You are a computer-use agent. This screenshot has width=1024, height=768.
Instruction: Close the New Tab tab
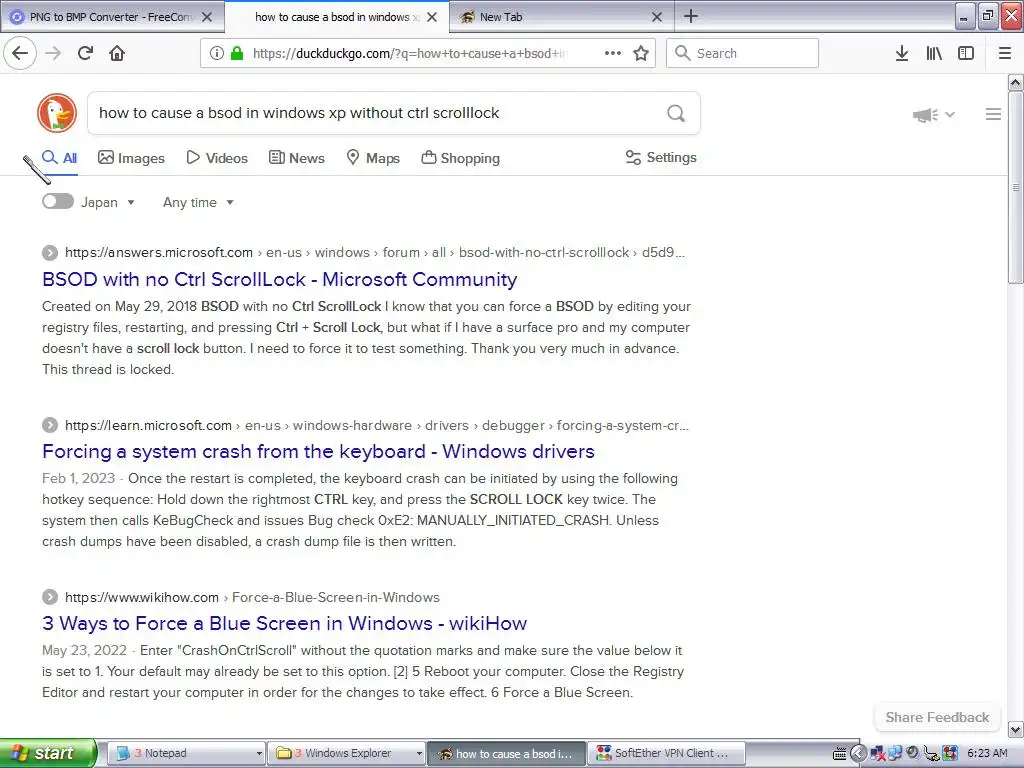coord(657,17)
